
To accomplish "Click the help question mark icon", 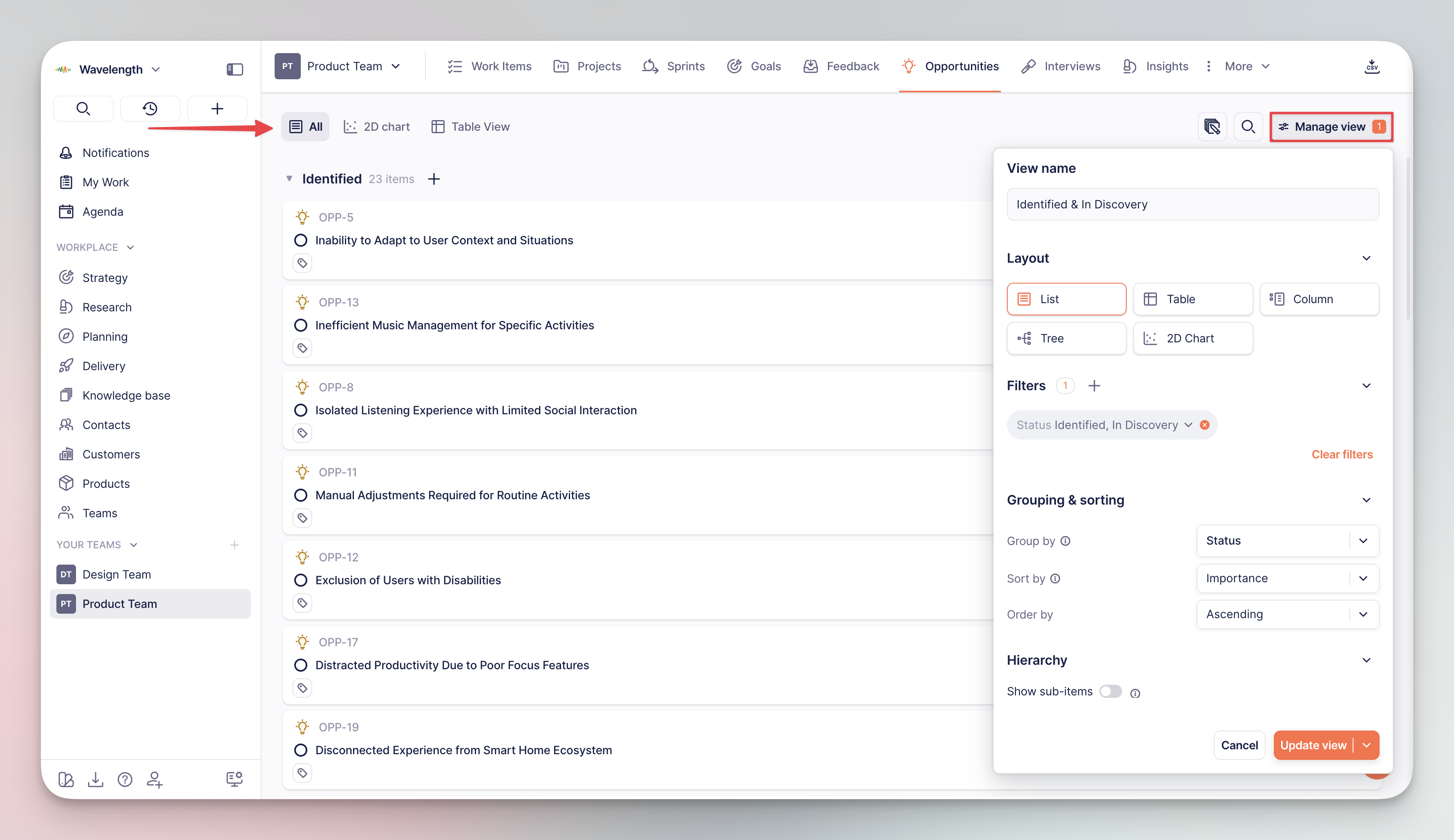I will pos(125,780).
